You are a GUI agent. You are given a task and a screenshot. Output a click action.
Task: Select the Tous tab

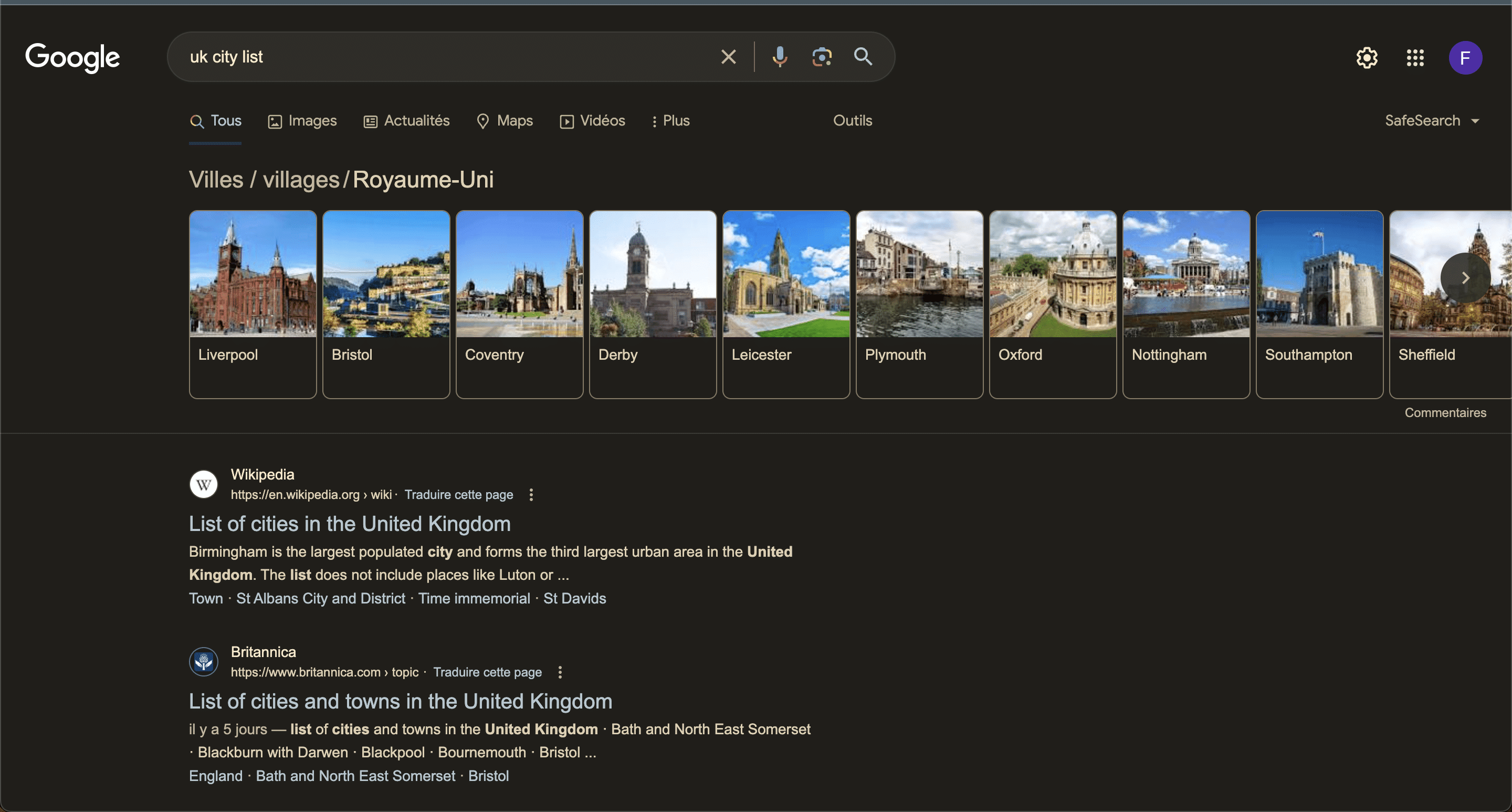[215, 121]
